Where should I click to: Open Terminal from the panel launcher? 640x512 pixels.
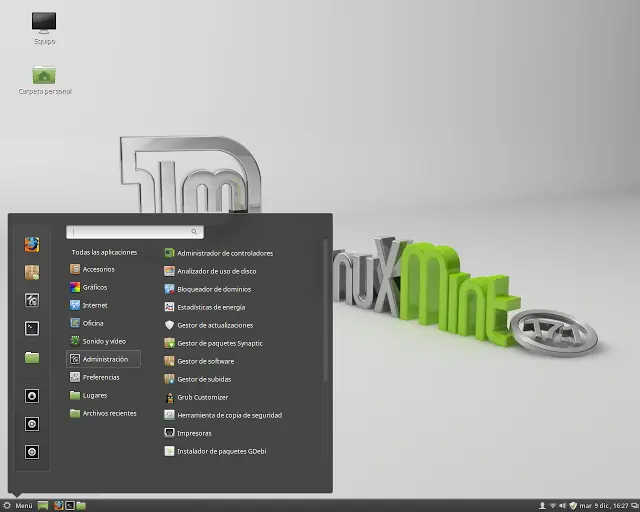pos(70,505)
